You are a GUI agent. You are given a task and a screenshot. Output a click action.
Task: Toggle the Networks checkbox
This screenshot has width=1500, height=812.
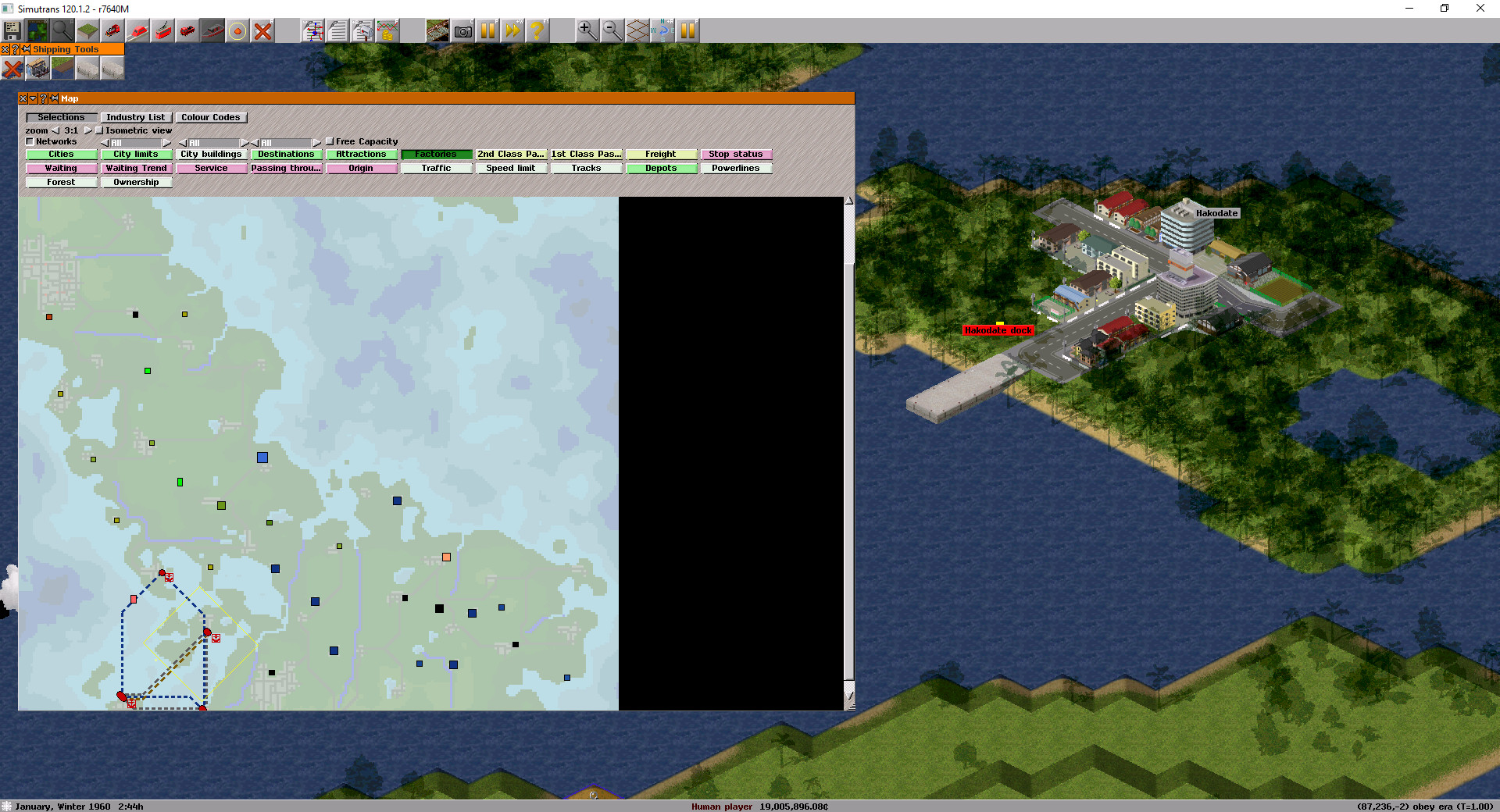[30, 141]
